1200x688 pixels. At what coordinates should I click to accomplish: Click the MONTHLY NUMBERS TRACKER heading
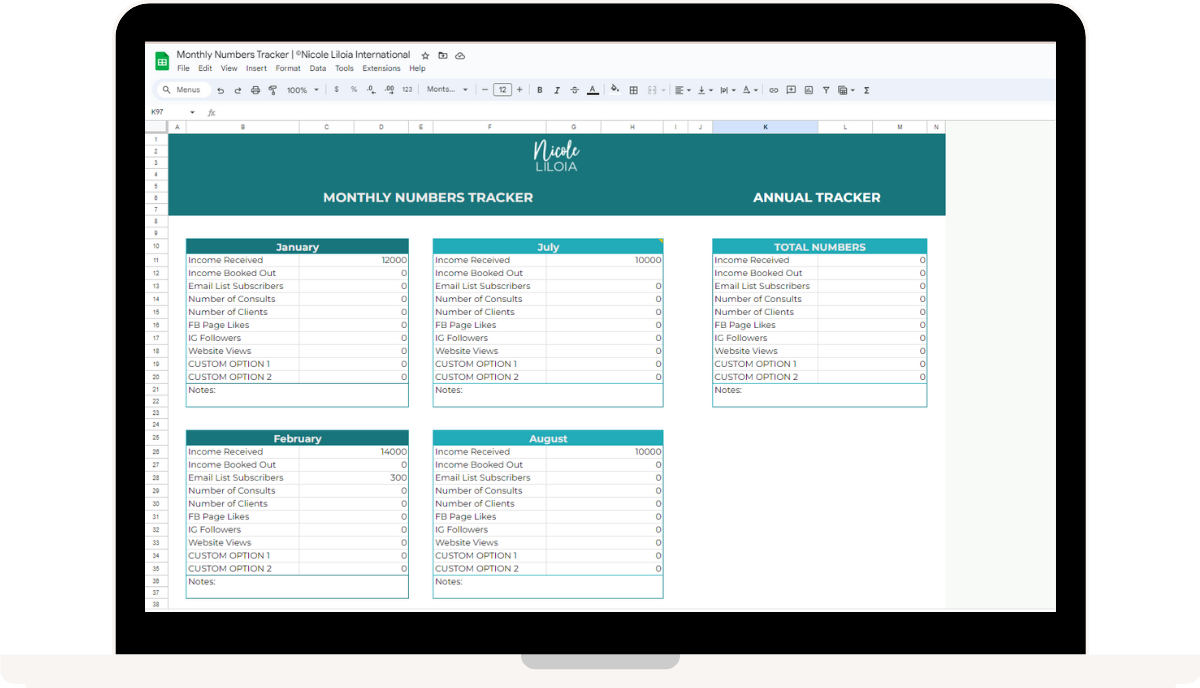[x=428, y=198]
